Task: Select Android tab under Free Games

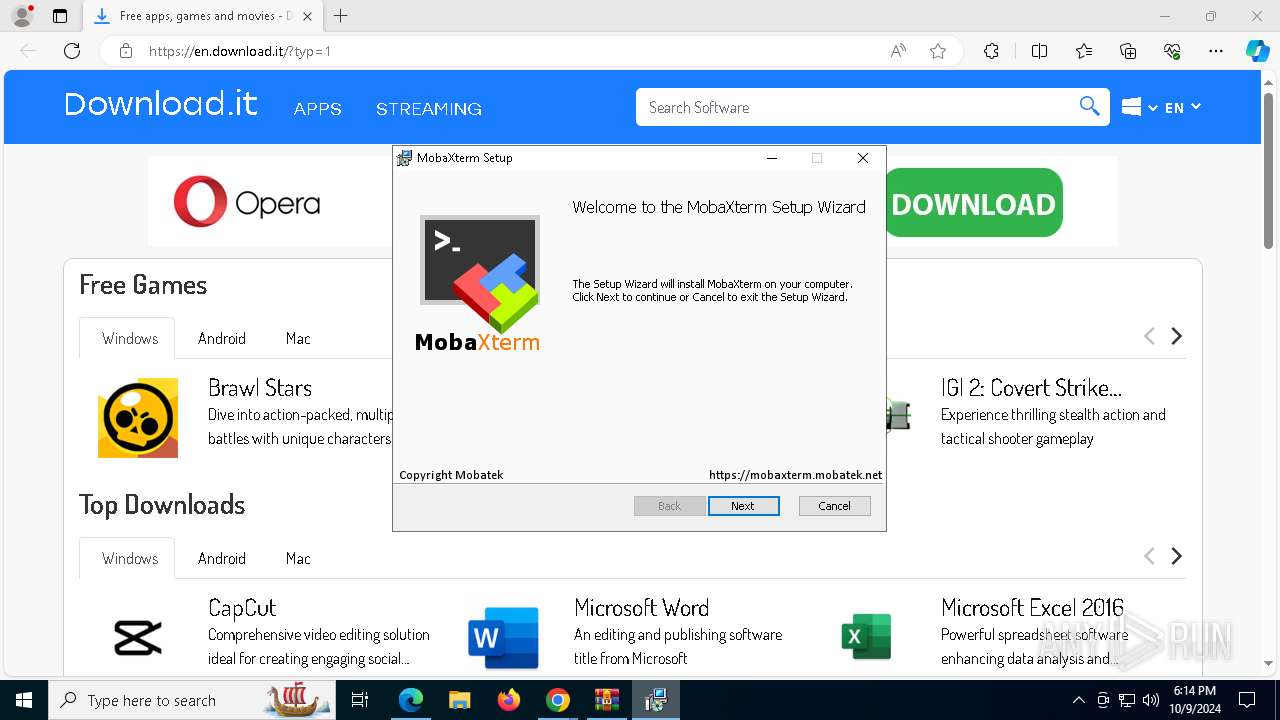Action: pos(222,338)
